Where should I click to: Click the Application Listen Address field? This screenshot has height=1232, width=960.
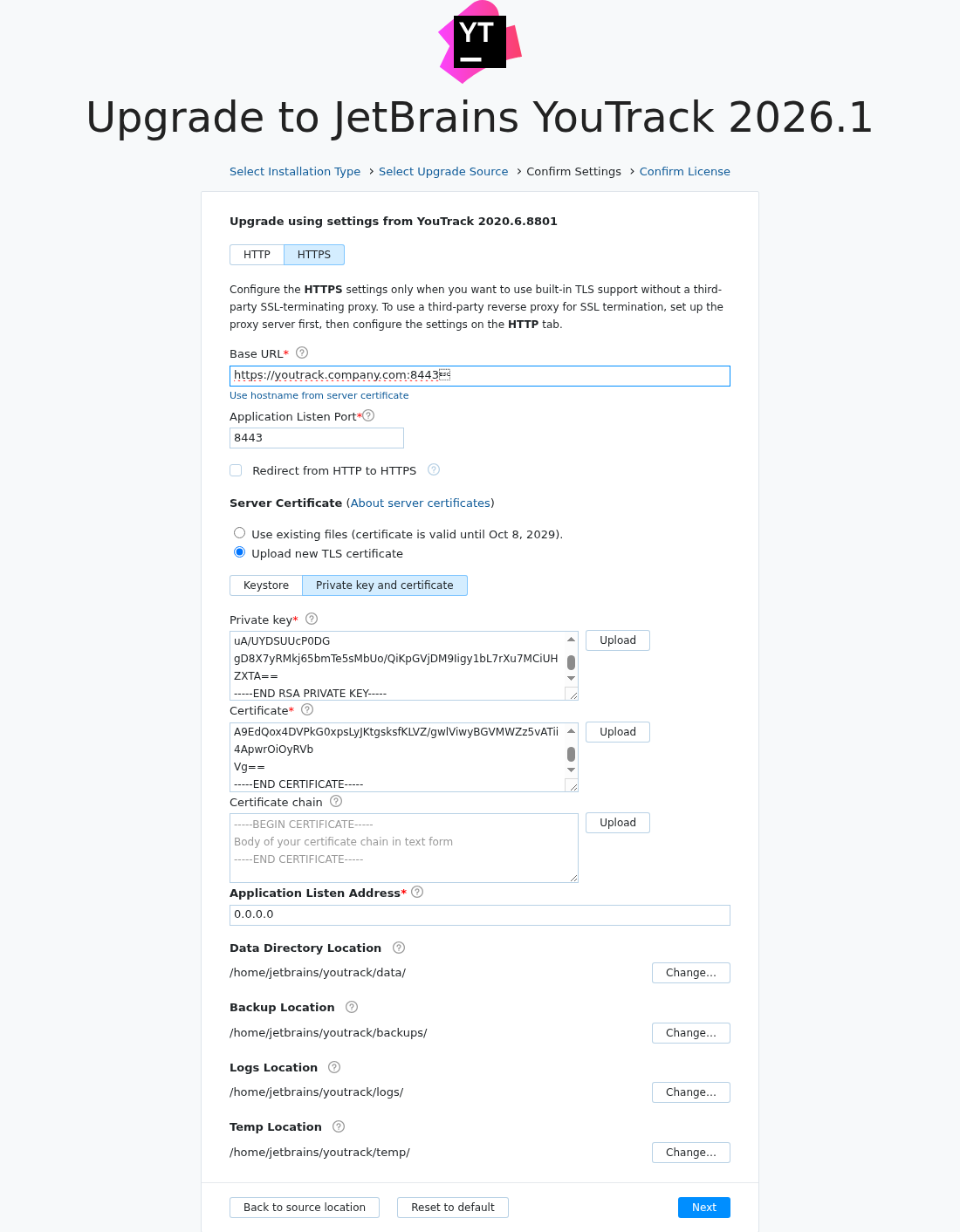tap(479, 914)
